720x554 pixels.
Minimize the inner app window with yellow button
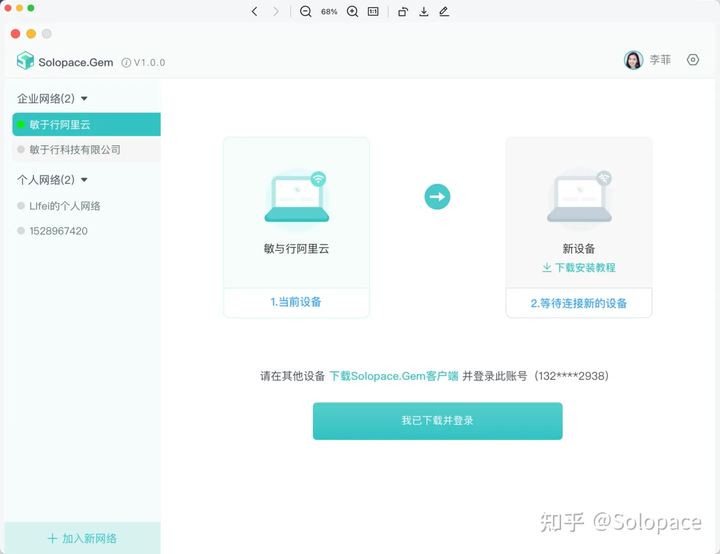pos(31,34)
